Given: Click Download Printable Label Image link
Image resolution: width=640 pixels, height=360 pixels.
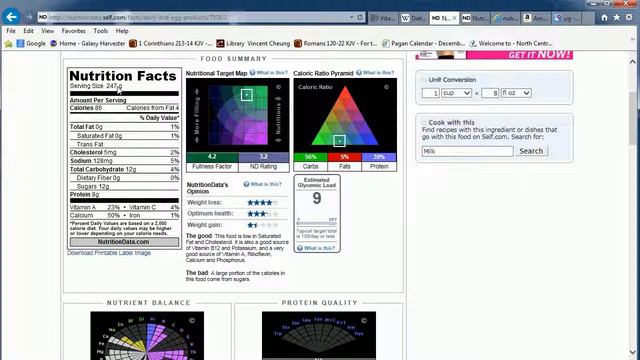Looking at the screenshot, I should [109, 253].
